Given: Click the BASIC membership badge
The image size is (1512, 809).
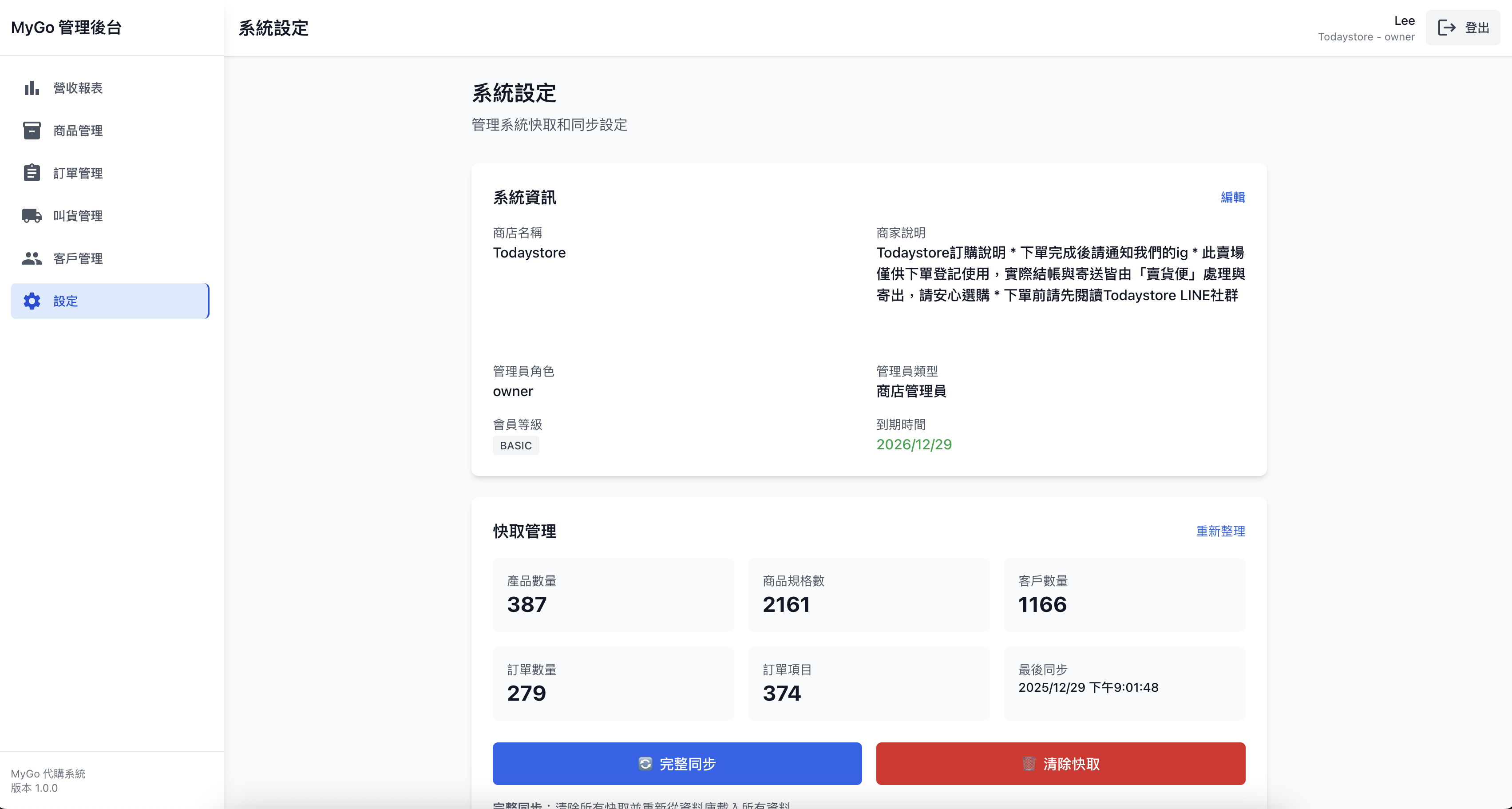Looking at the screenshot, I should click(515, 445).
